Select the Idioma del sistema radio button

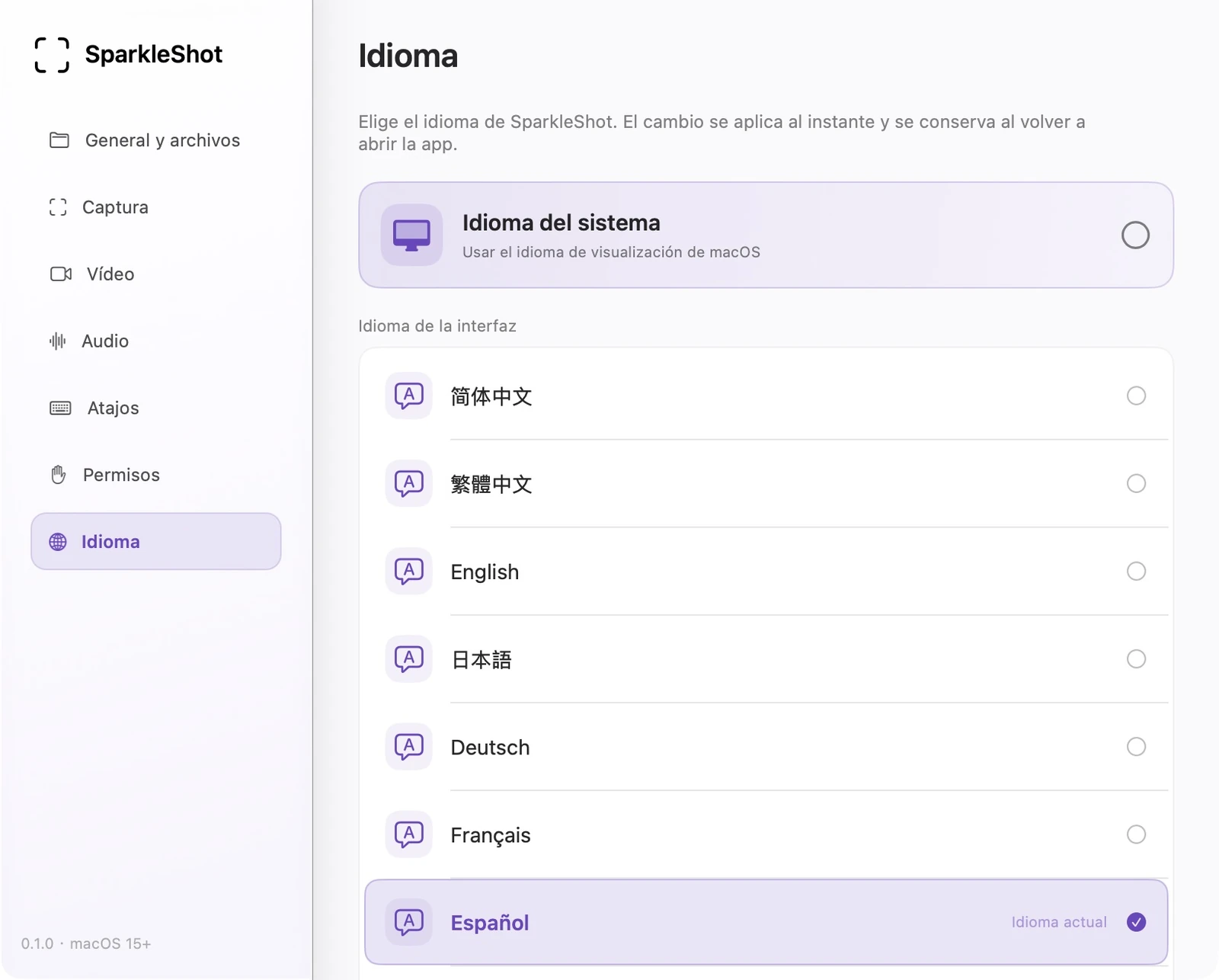click(x=1135, y=235)
